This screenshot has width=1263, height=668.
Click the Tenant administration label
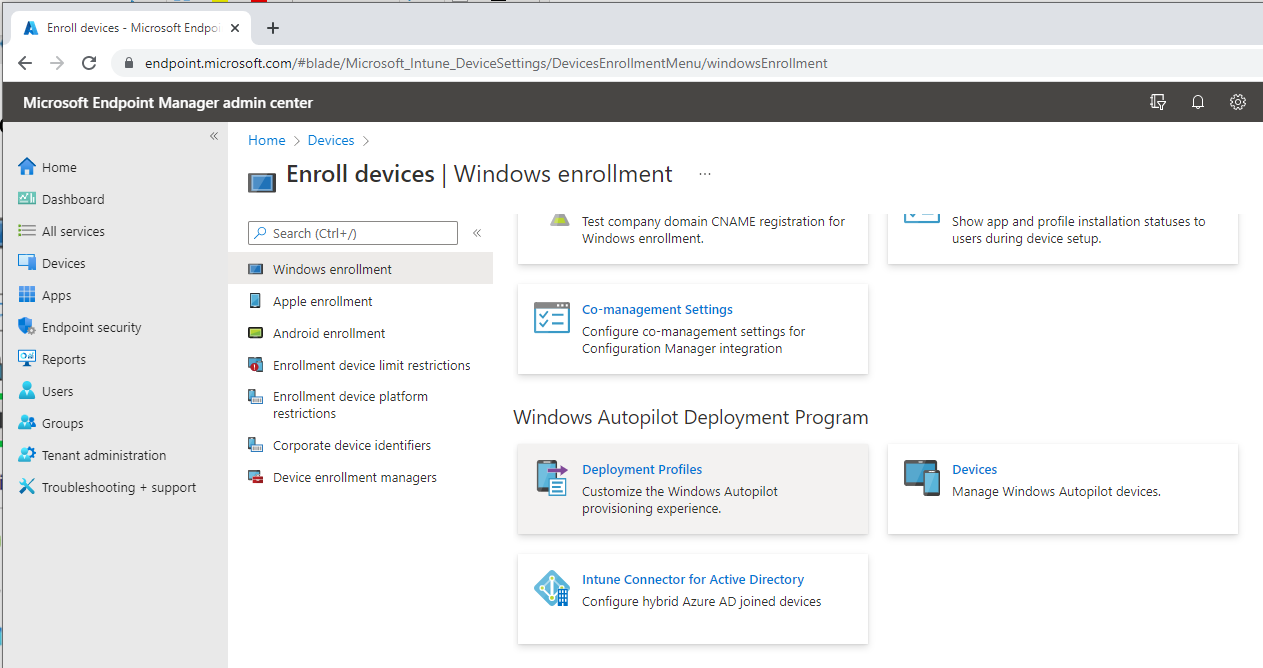(104, 455)
